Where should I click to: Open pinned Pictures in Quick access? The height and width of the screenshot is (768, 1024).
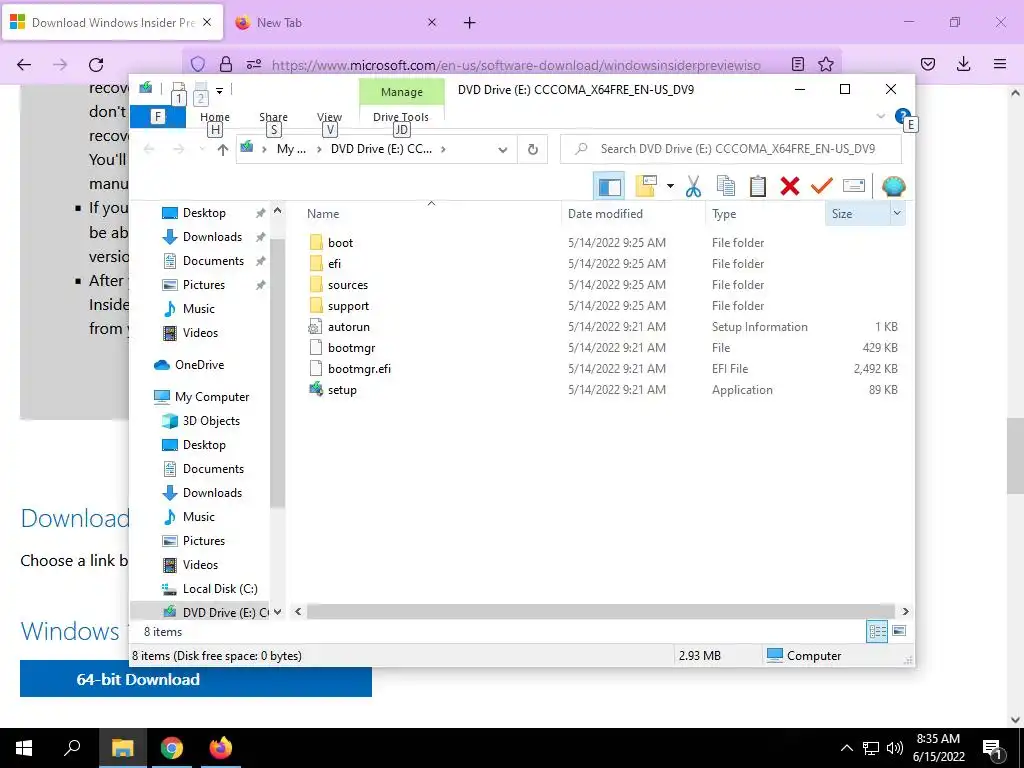(x=204, y=285)
